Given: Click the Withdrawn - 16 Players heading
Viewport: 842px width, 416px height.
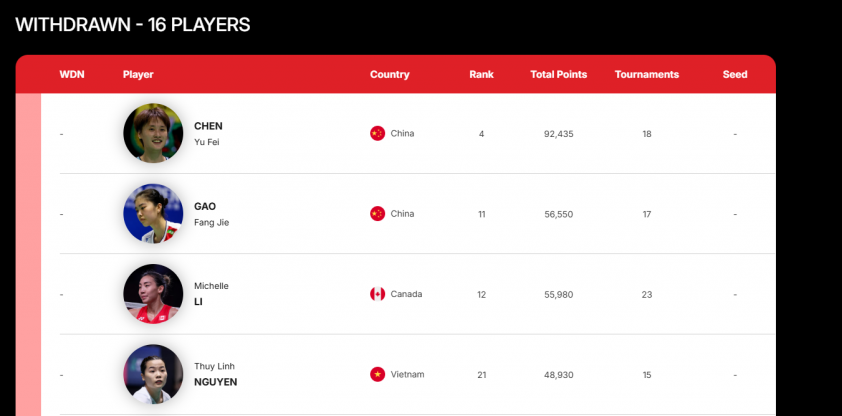Looking at the screenshot, I should pyautogui.click(x=133, y=24).
